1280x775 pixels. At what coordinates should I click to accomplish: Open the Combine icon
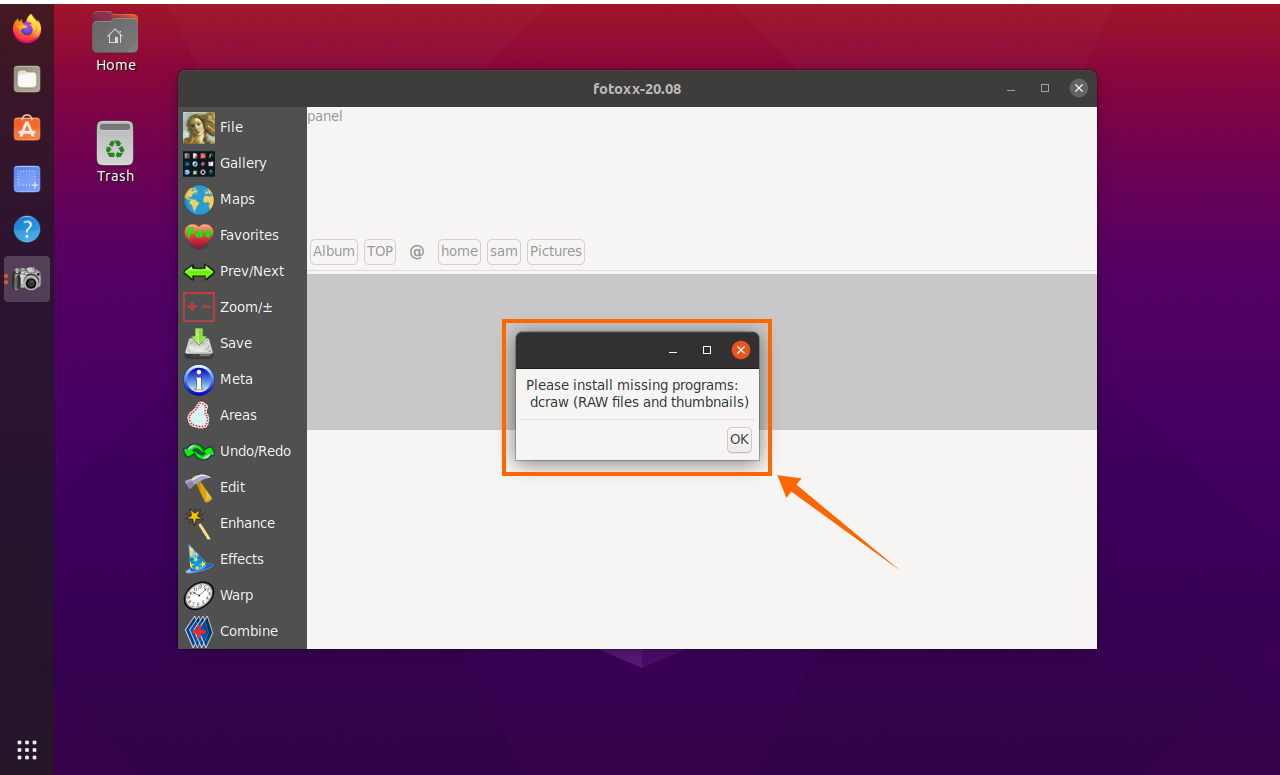(x=199, y=631)
